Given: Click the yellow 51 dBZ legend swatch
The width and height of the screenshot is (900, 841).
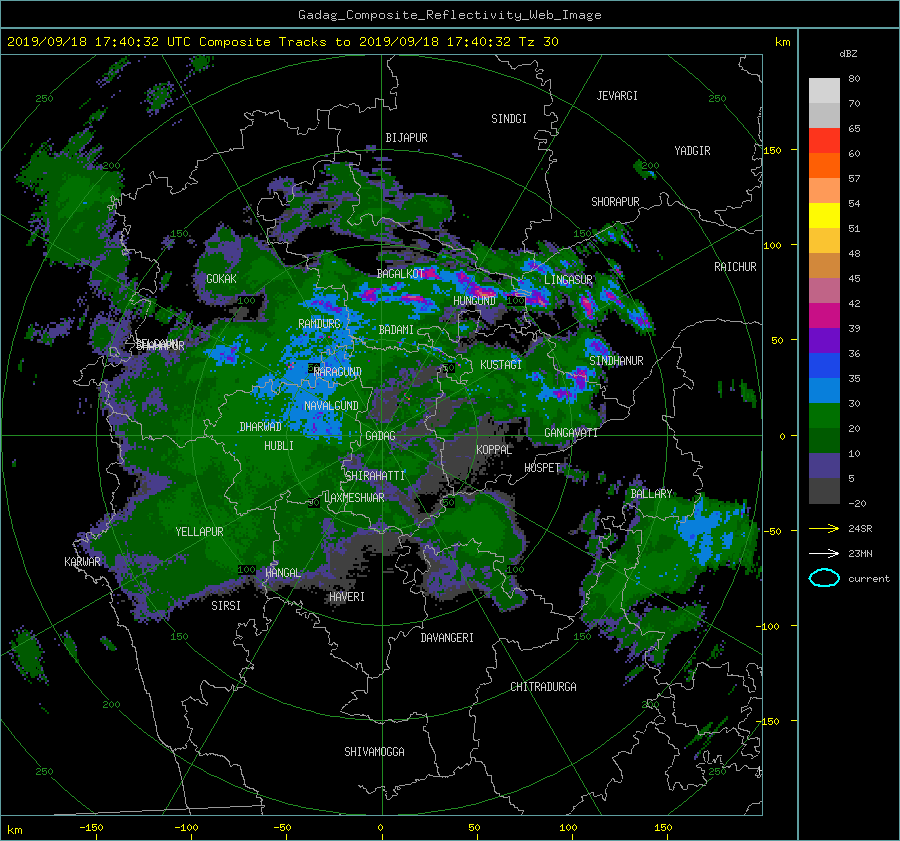Looking at the screenshot, I should 824,215.
